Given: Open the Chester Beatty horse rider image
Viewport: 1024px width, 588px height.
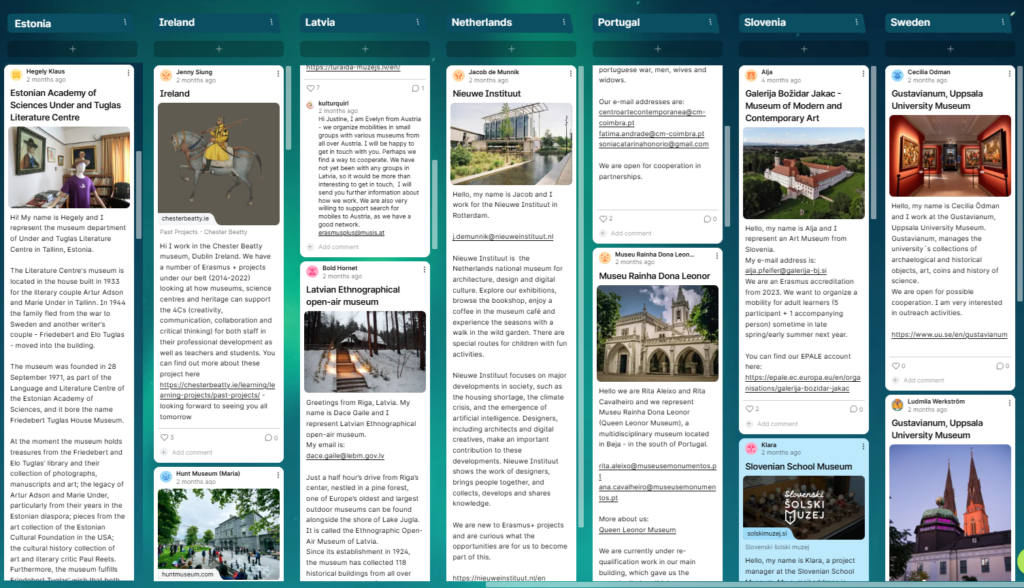Looking at the screenshot, I should (x=219, y=163).
